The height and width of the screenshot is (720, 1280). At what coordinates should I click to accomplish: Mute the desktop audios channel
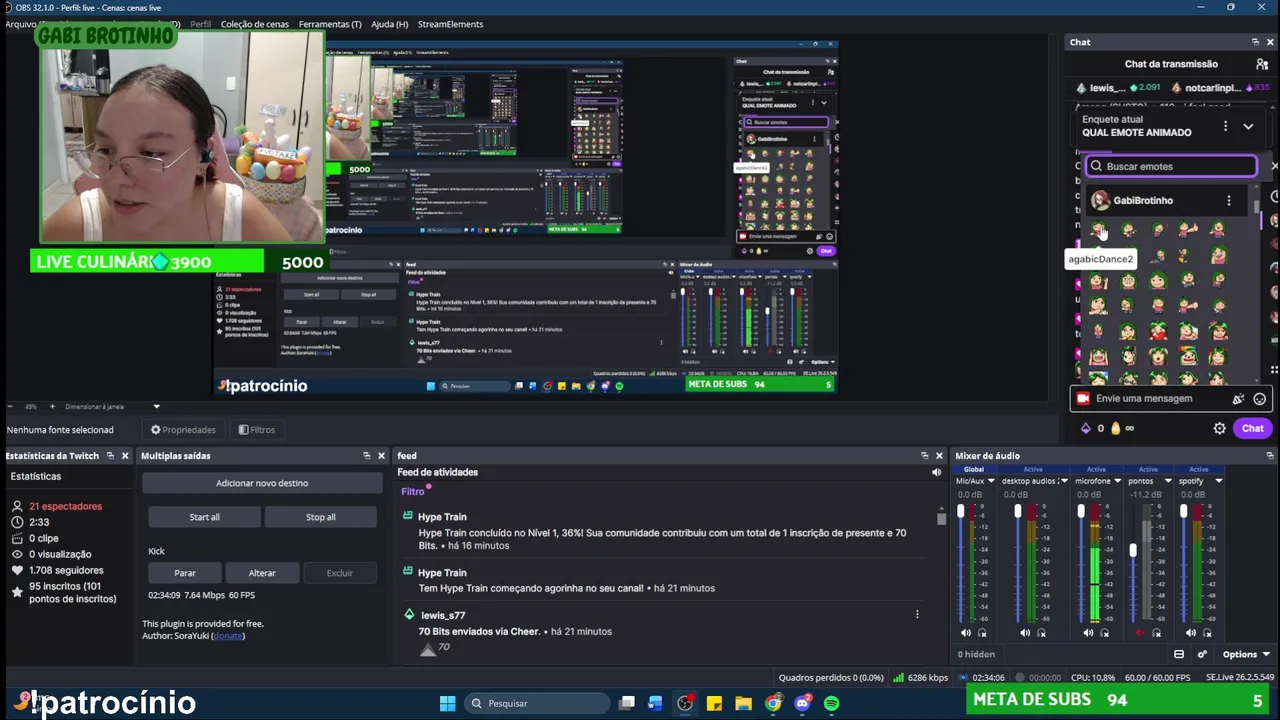pos(1025,633)
